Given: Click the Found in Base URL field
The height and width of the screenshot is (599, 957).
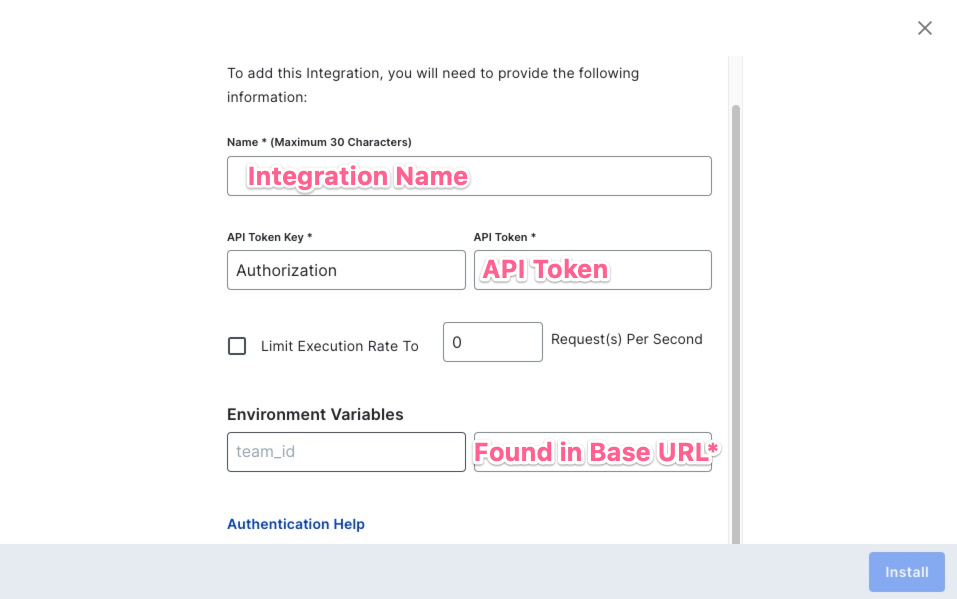Looking at the screenshot, I should 592,452.
